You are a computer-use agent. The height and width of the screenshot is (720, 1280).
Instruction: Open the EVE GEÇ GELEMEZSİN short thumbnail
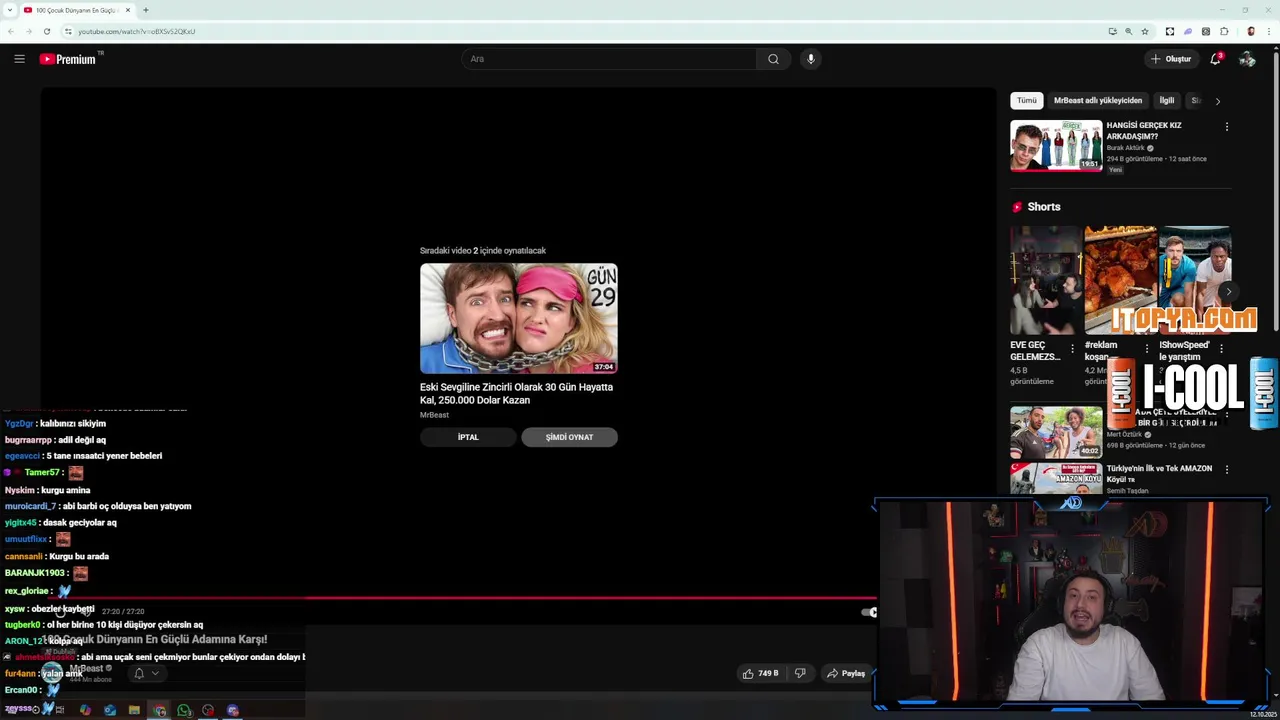(x=1045, y=280)
